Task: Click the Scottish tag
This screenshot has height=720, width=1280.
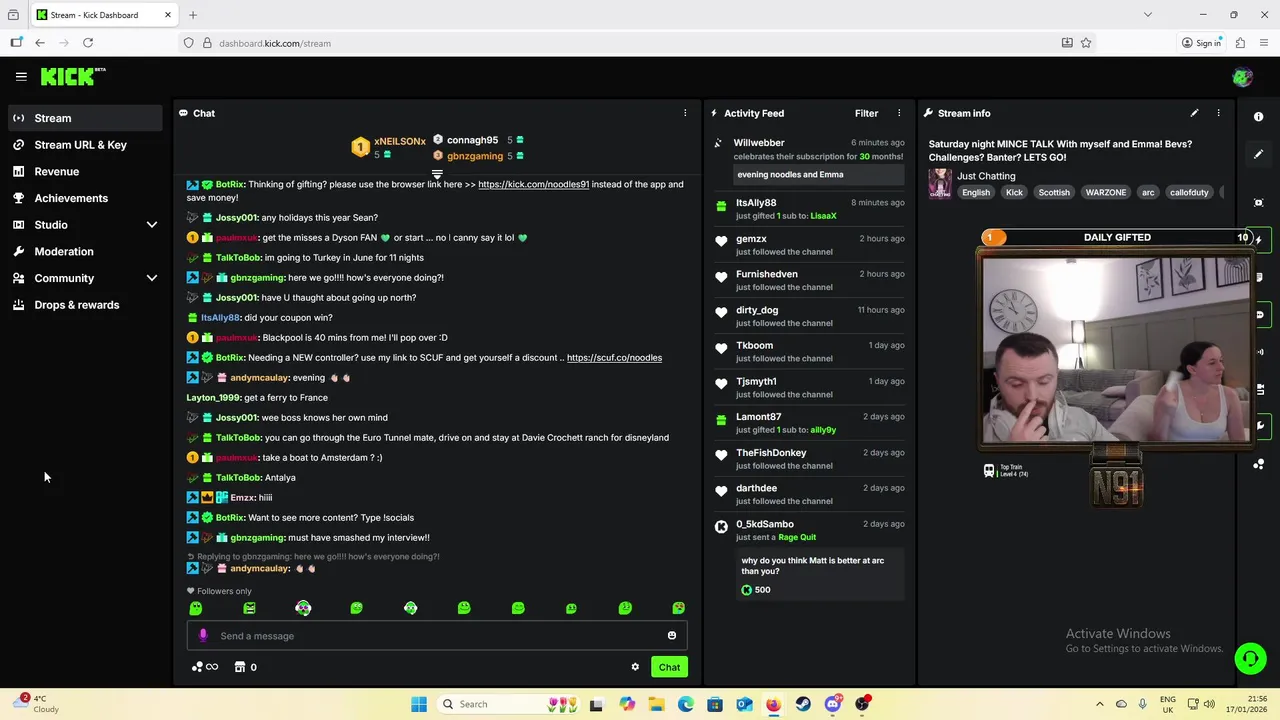Action: tap(1053, 192)
